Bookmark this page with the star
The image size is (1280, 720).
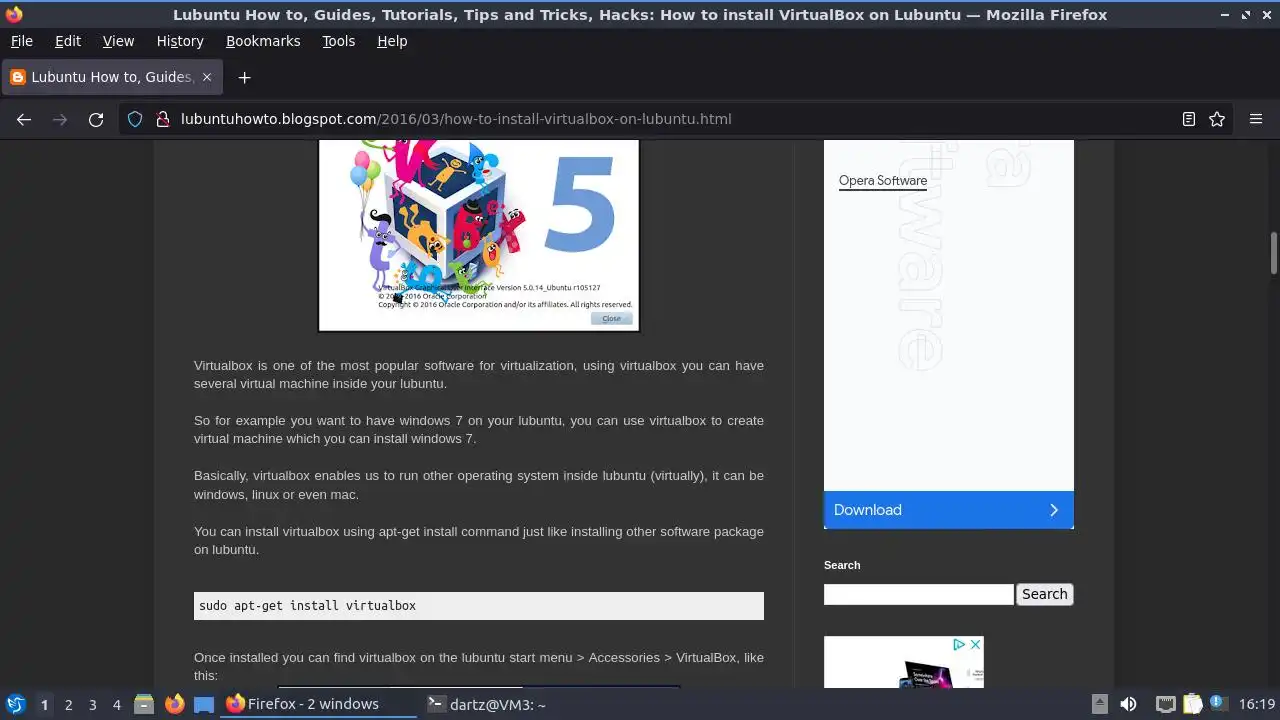1217,119
